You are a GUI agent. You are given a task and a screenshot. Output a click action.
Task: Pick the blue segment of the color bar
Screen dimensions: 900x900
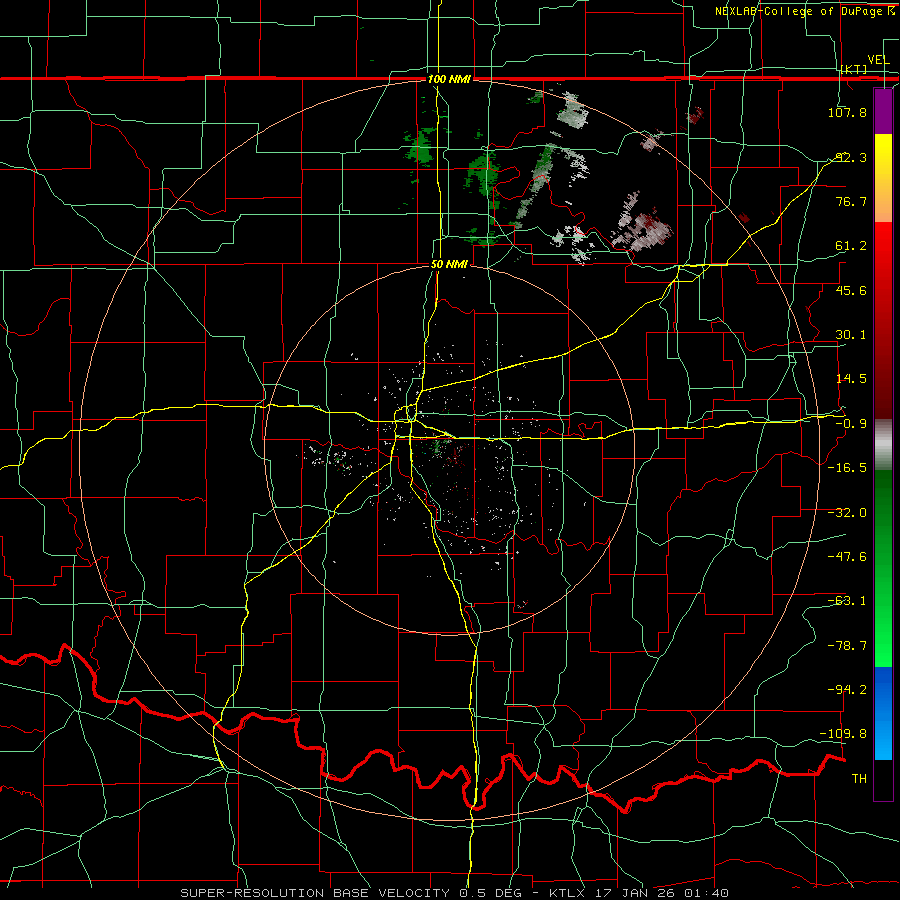click(883, 713)
